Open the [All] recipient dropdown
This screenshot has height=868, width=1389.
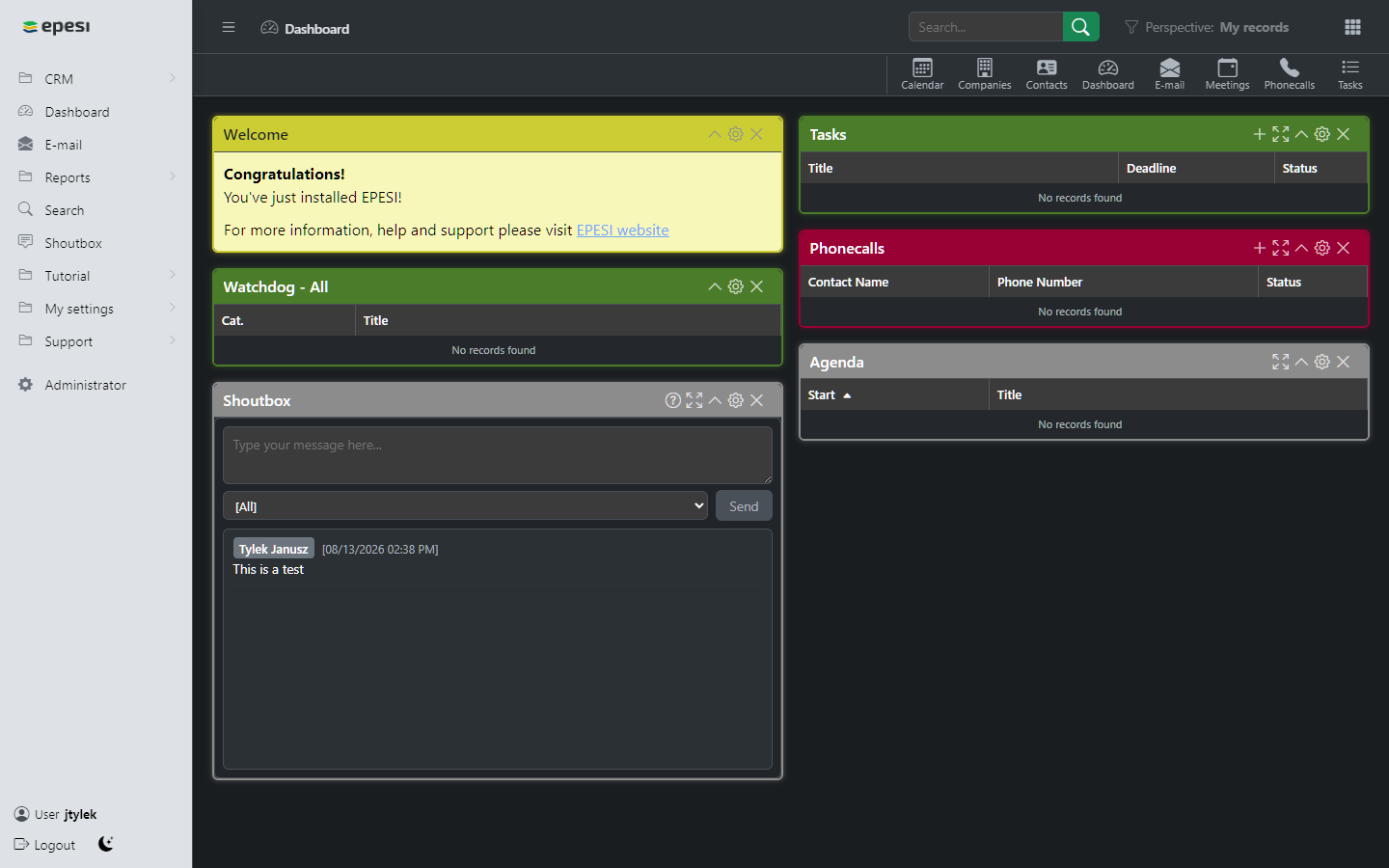[465, 505]
